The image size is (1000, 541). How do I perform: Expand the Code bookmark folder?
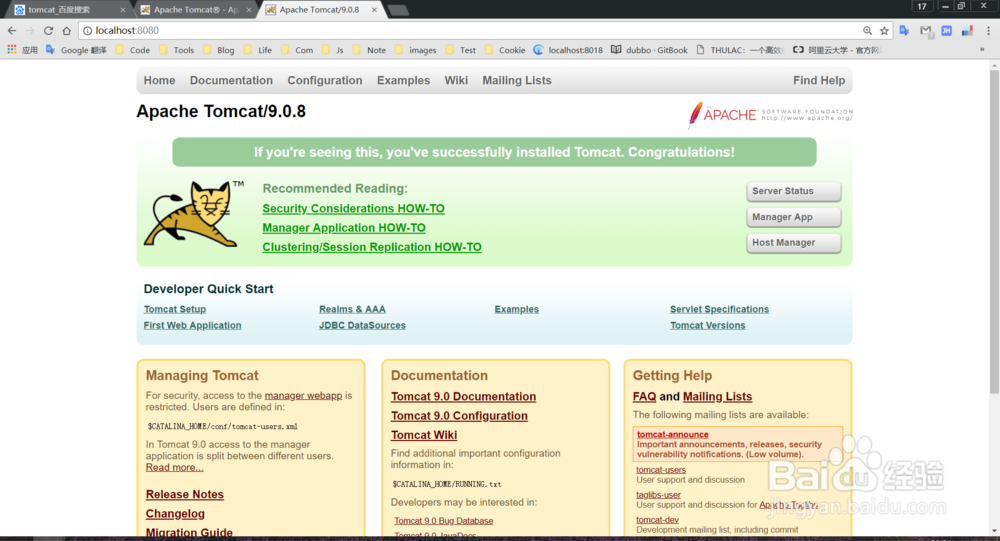coord(133,50)
